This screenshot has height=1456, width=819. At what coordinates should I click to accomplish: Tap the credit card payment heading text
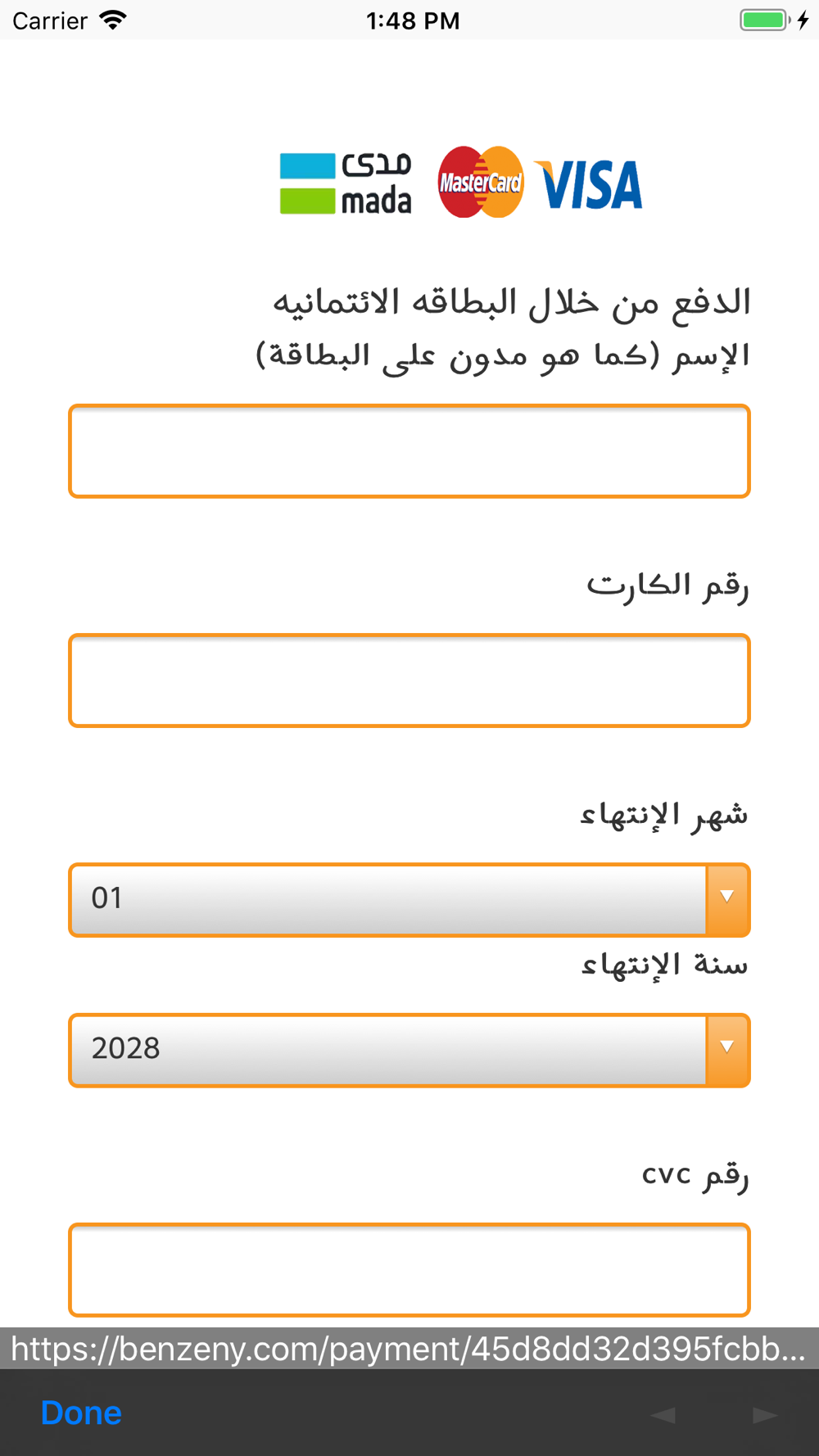pos(511,302)
